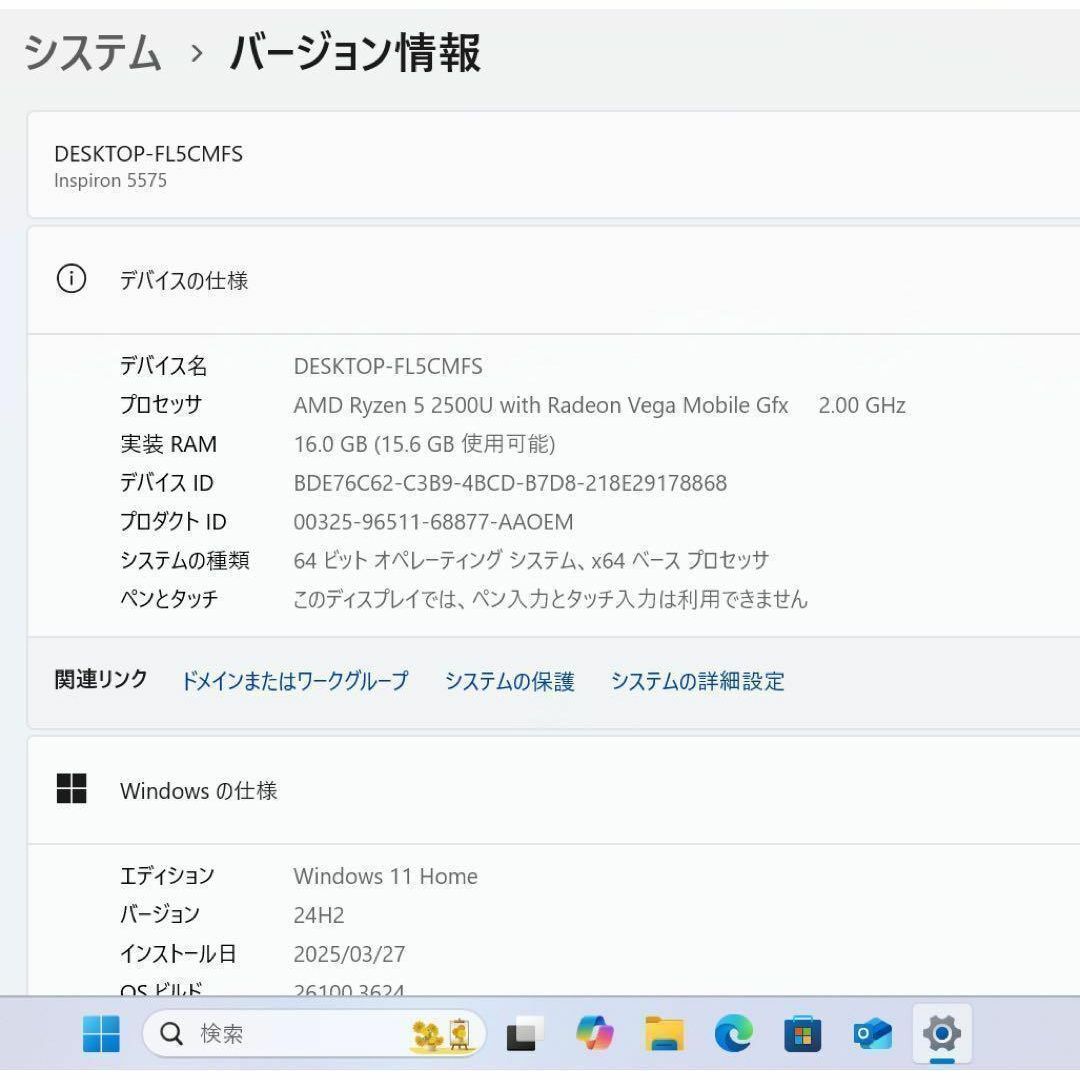Image resolution: width=1080 pixels, height=1080 pixels.
Task: Open File Explorer from taskbar
Action: click(x=665, y=1033)
